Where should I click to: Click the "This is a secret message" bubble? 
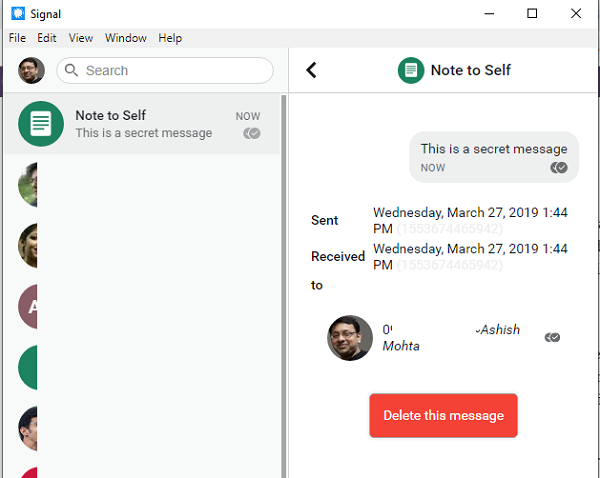pos(493,157)
